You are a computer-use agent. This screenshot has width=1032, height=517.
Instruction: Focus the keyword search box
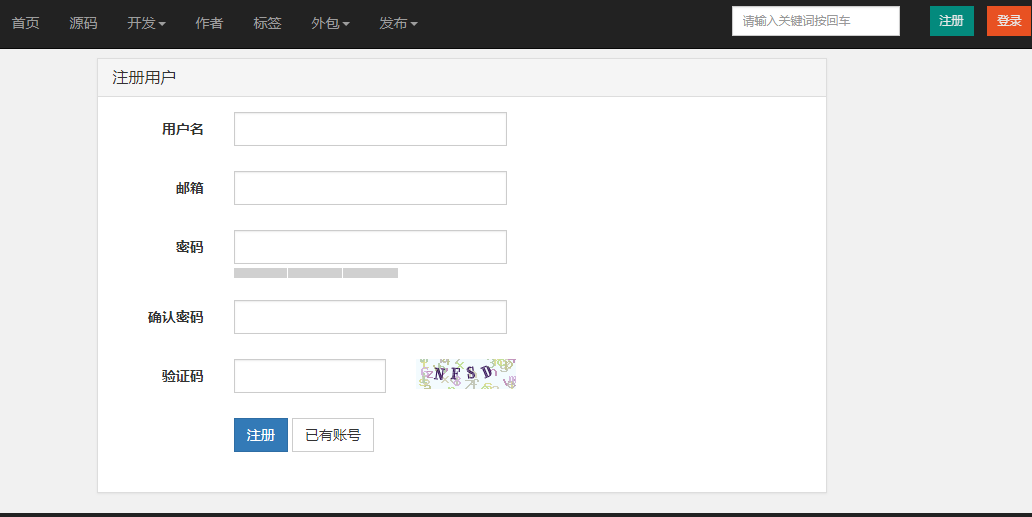point(815,21)
